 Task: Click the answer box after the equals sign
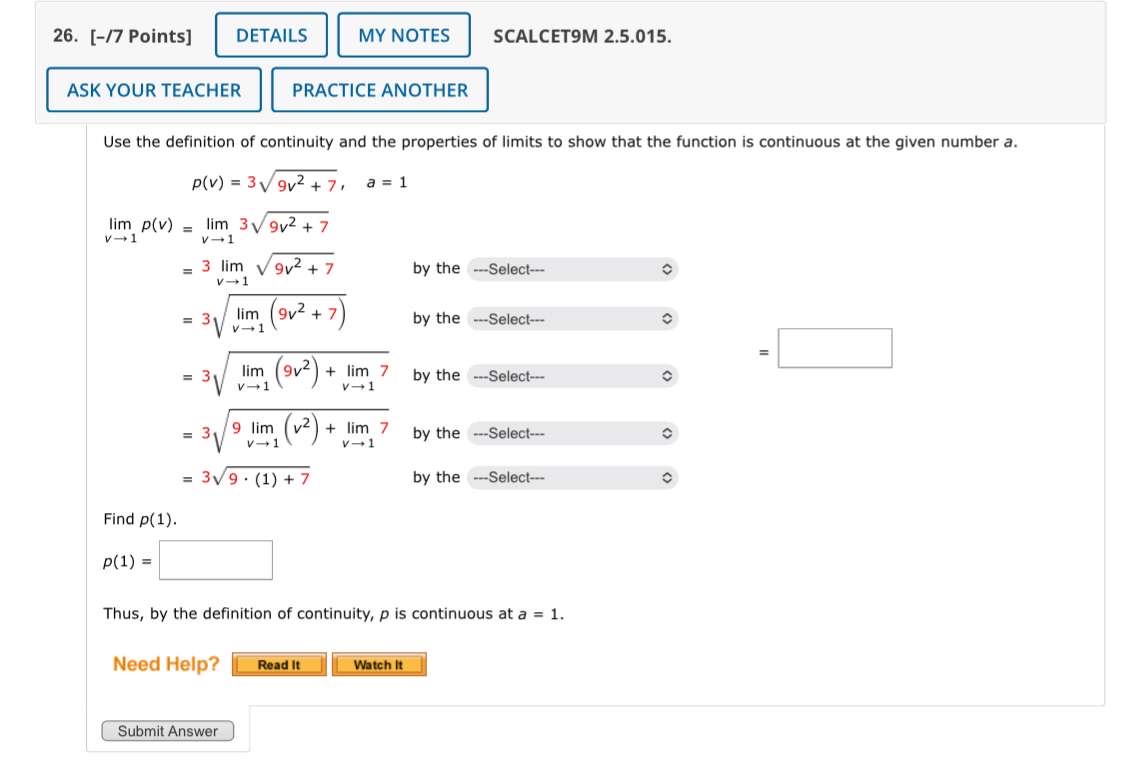click(835, 348)
